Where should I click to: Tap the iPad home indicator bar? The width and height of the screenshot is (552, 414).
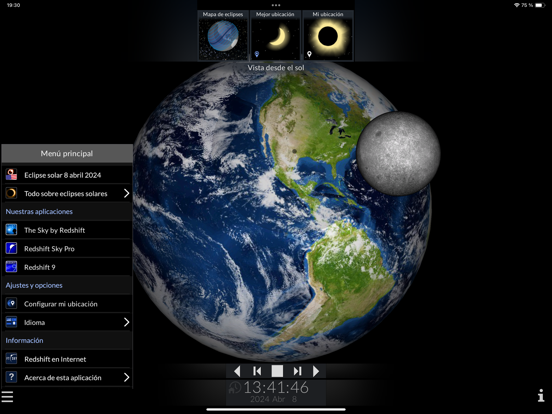click(x=276, y=409)
